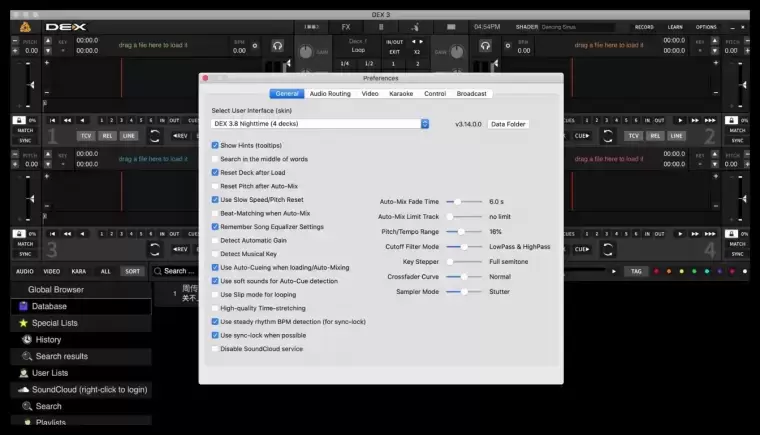This screenshot has width=760, height=435.
Task: Click the LEARN button in top bar
Action: point(675,27)
